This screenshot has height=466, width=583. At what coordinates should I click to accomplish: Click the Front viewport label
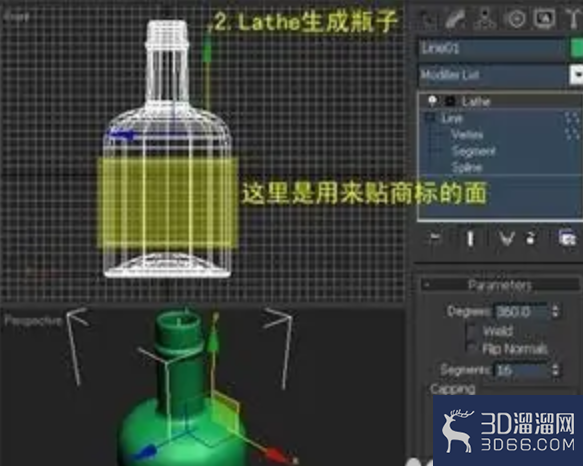[x=17, y=17]
